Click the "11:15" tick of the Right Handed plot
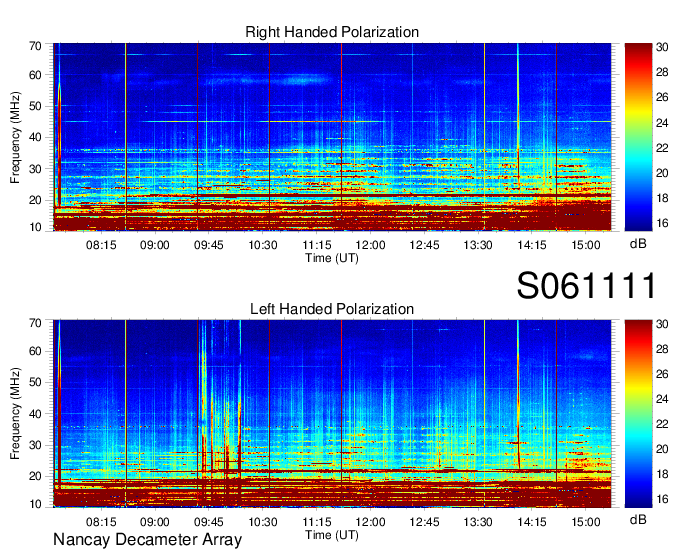 (317, 245)
